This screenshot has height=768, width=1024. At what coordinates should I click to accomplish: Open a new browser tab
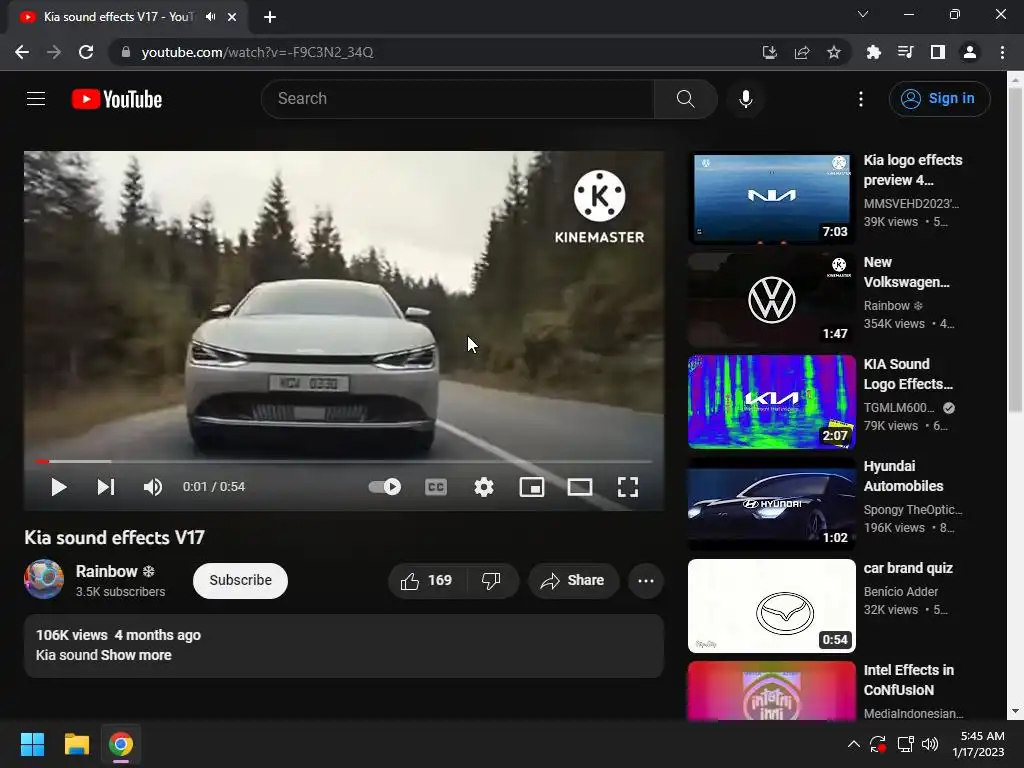(270, 17)
